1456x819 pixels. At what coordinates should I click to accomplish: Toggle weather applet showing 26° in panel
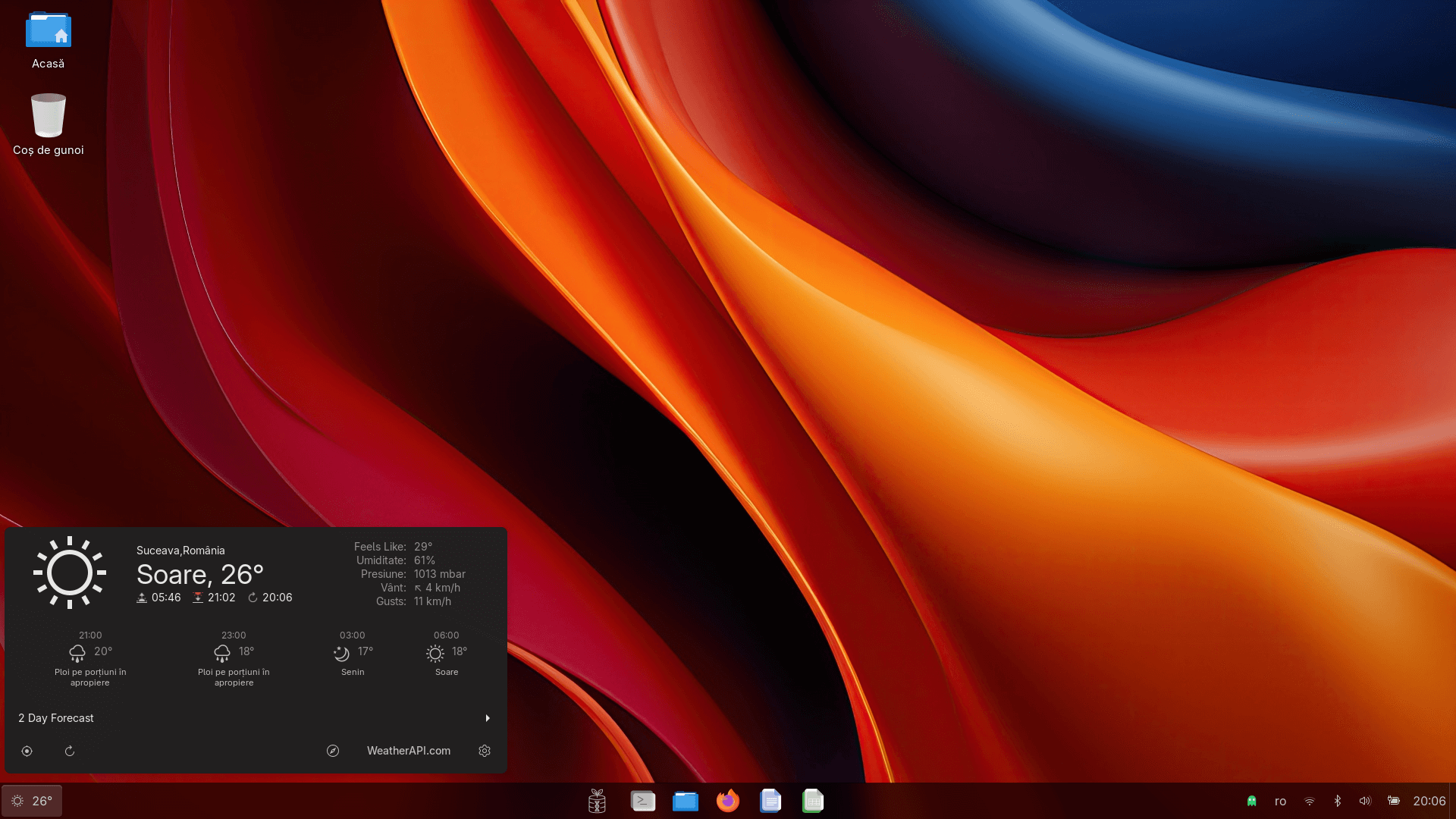[x=32, y=801]
